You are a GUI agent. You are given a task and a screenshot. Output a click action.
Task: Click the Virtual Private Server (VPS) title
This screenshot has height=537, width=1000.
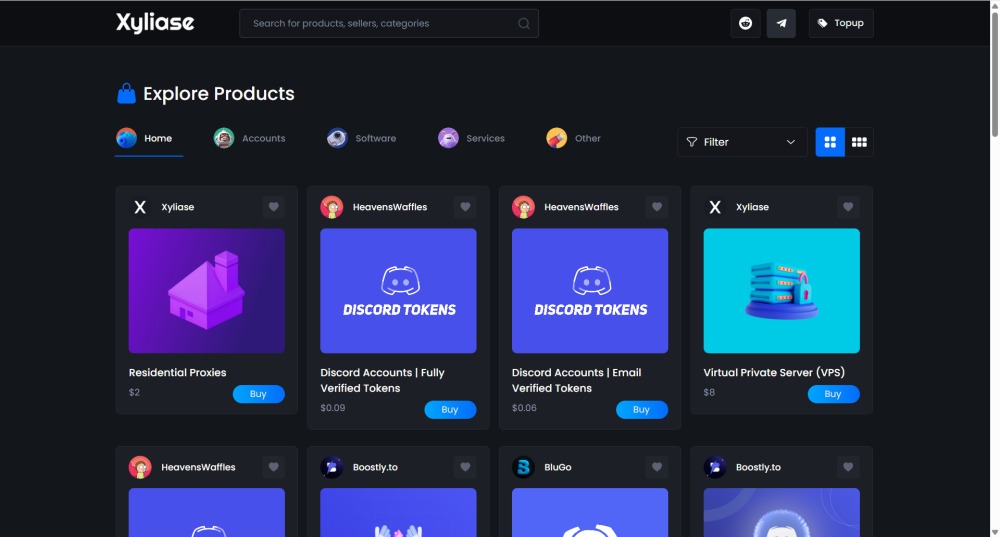774,372
